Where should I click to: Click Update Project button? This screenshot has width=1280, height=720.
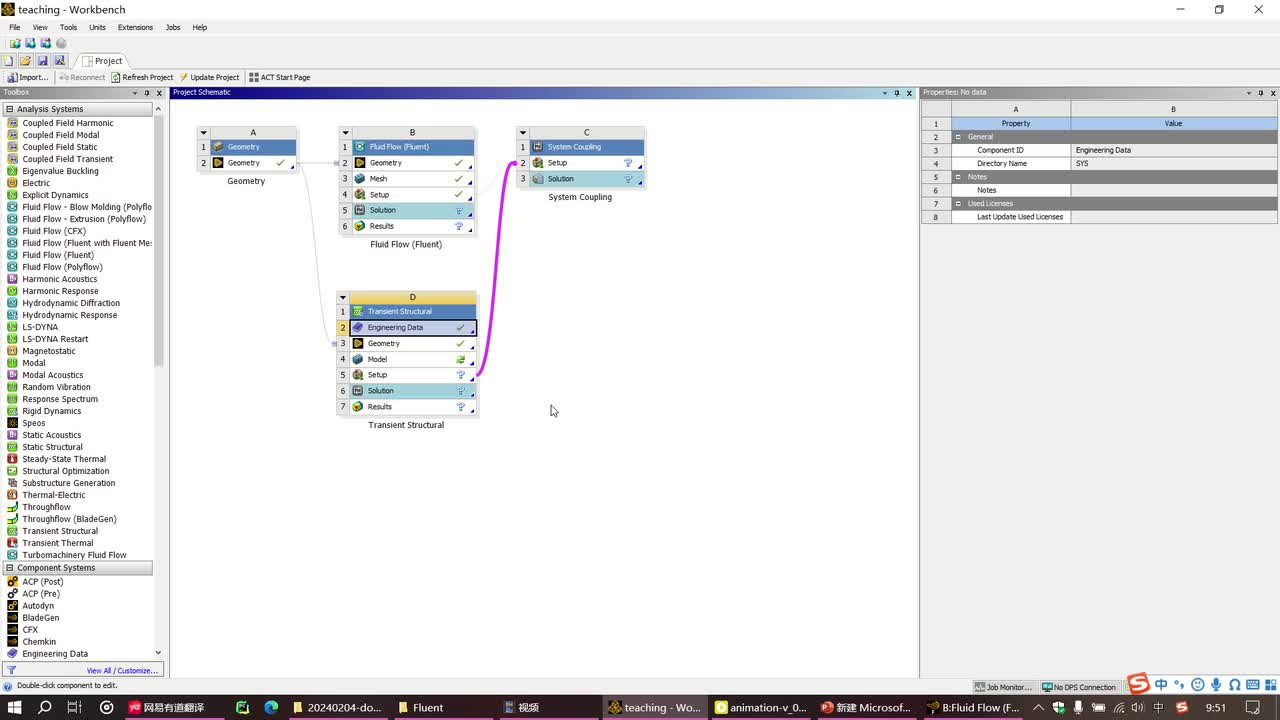[210, 77]
